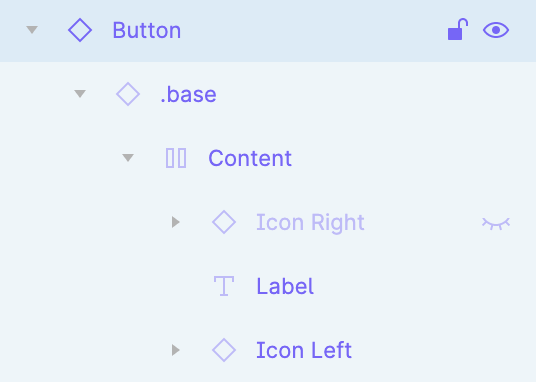Select the Icon Left layer name
The height and width of the screenshot is (384, 536).
[304, 350]
